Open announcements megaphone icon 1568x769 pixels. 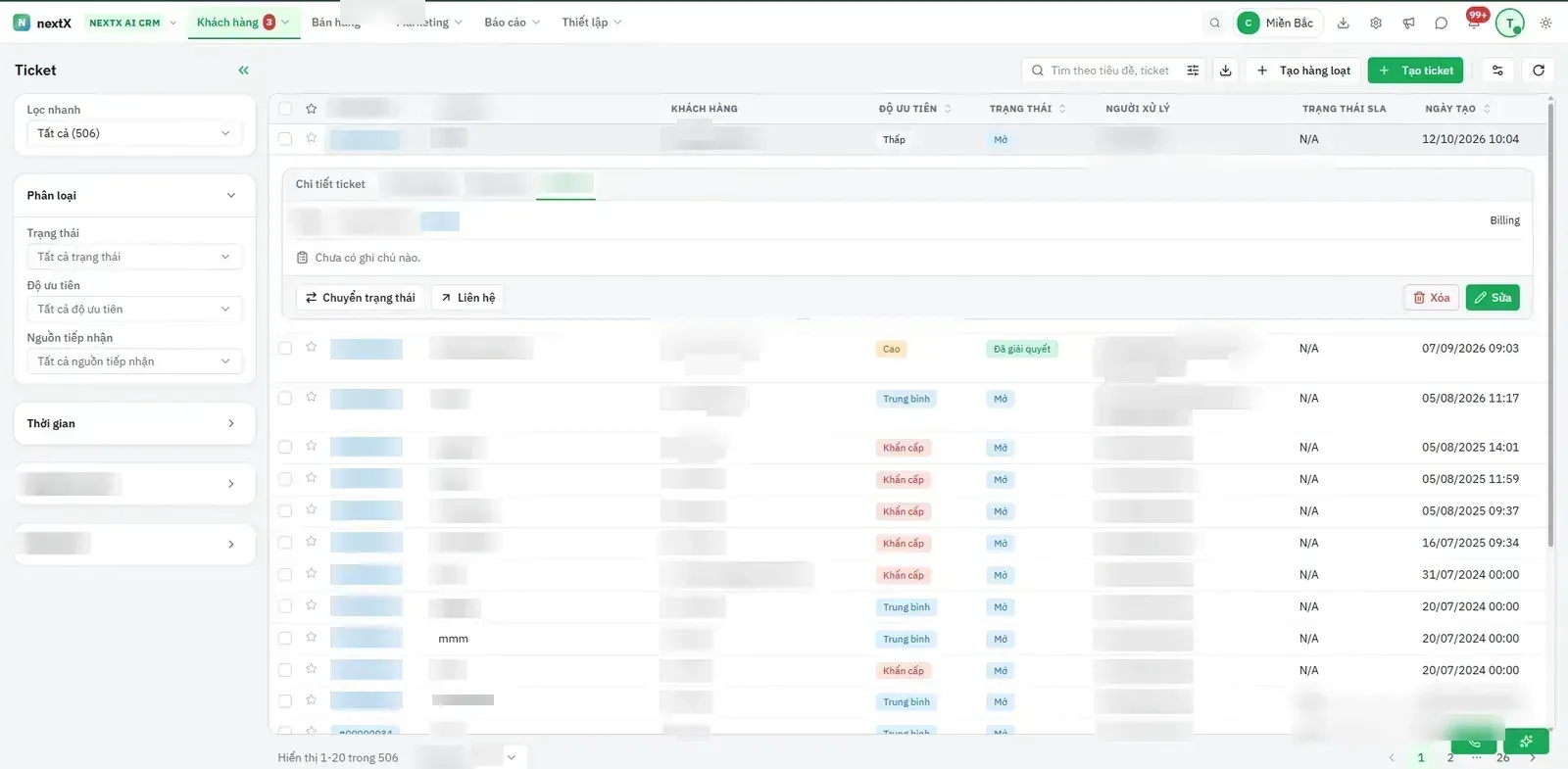click(x=1408, y=23)
